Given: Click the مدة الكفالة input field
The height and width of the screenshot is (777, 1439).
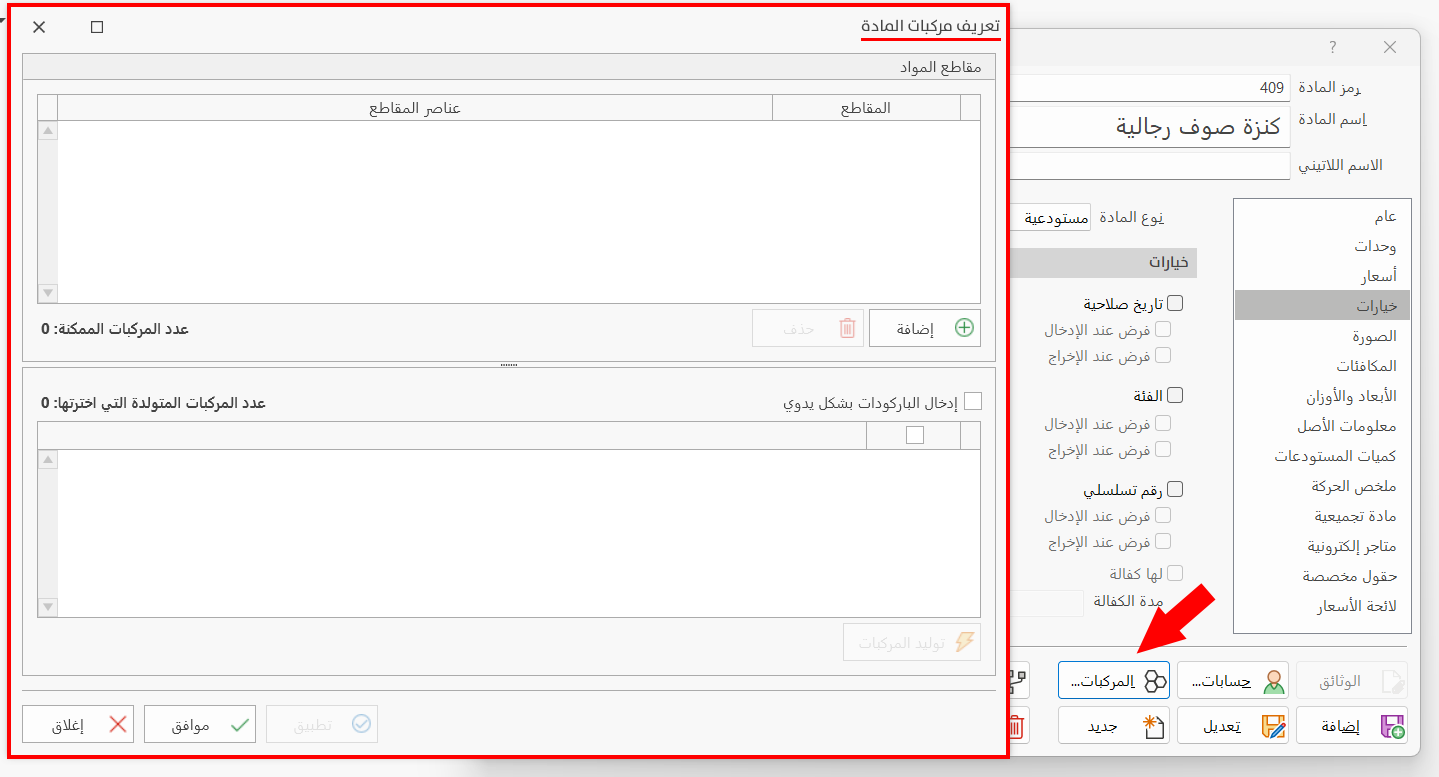Looking at the screenshot, I should [1046, 602].
